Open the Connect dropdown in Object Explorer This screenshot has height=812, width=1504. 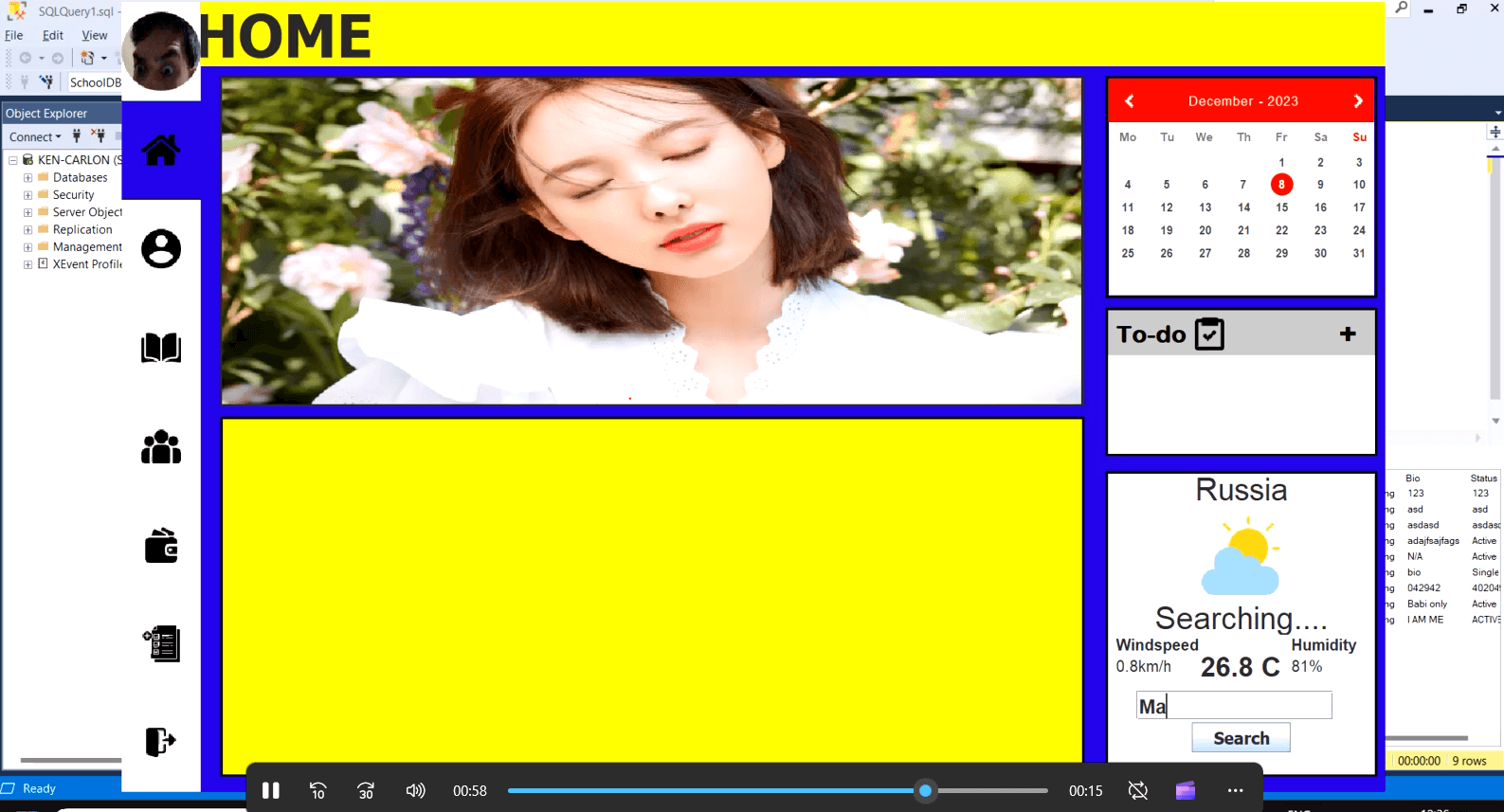(35, 136)
